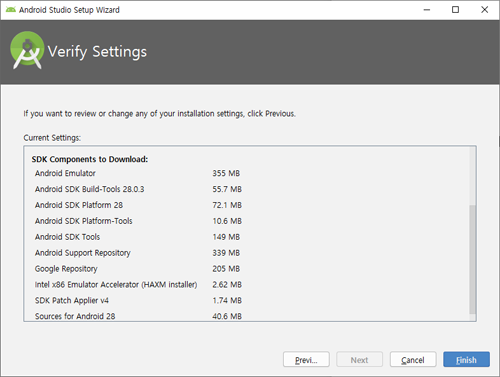Select Android SDK Build-Tools 28.0.3 entry
The image size is (500, 377).
pyautogui.click(x=90, y=189)
